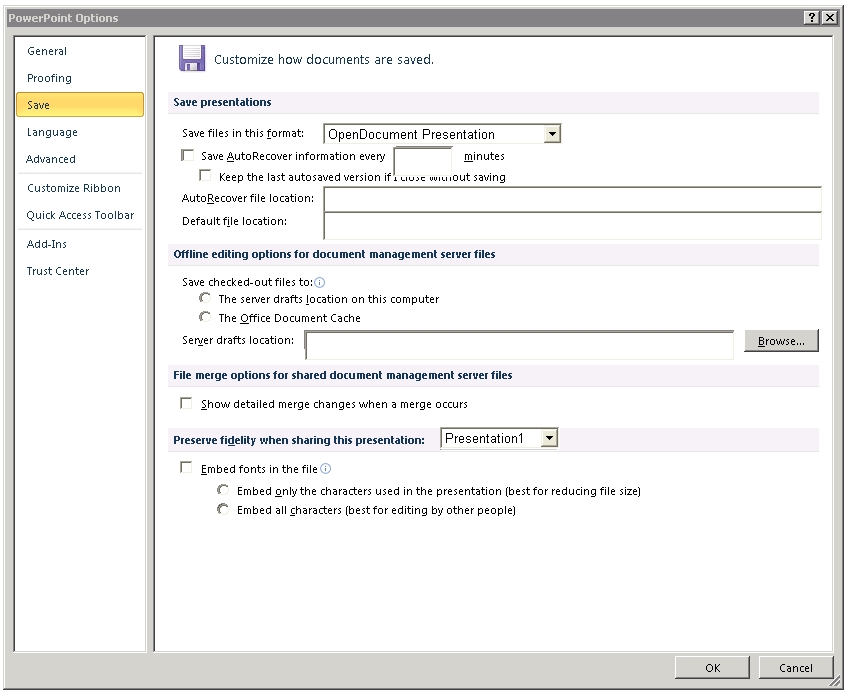Click the AutoRecover file location field
This screenshot has width=847, height=693.
573,199
